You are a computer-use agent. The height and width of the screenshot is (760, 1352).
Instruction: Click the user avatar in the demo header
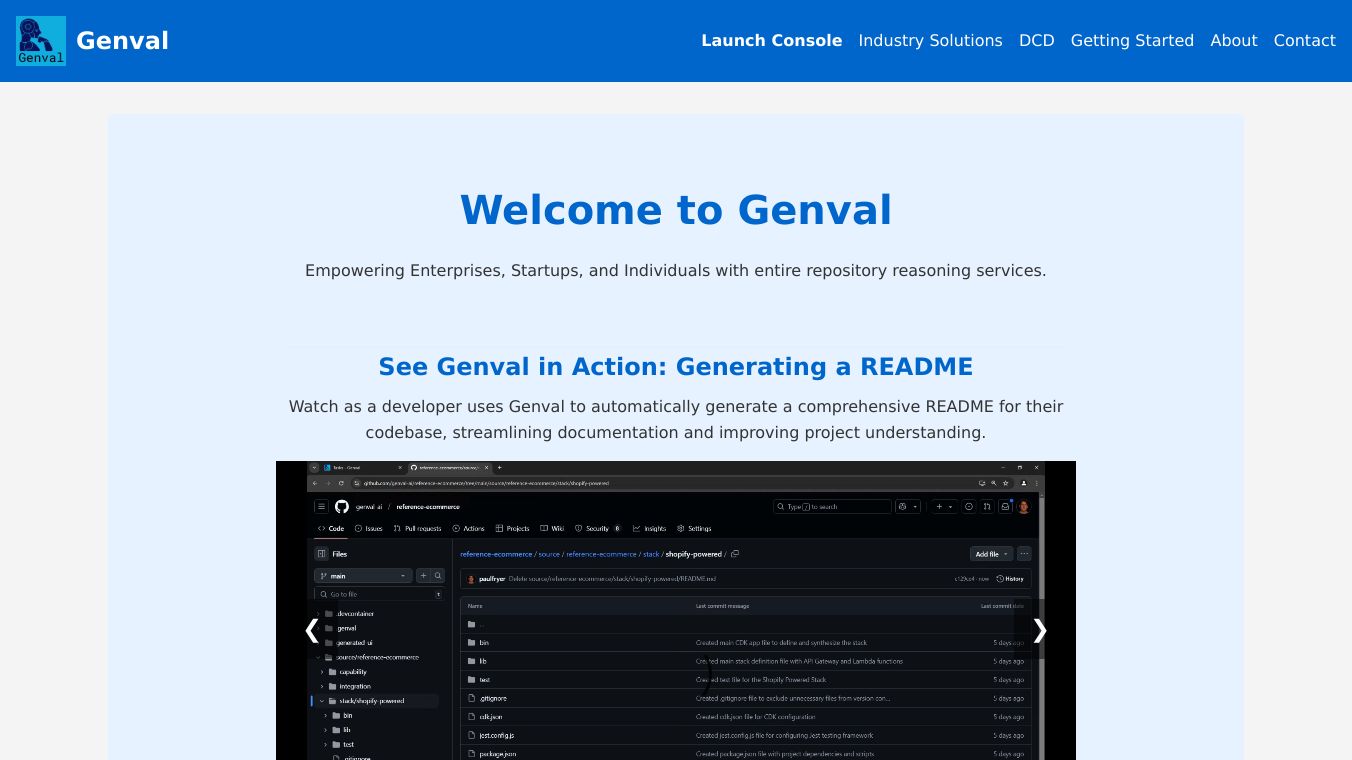pyautogui.click(x=1024, y=507)
